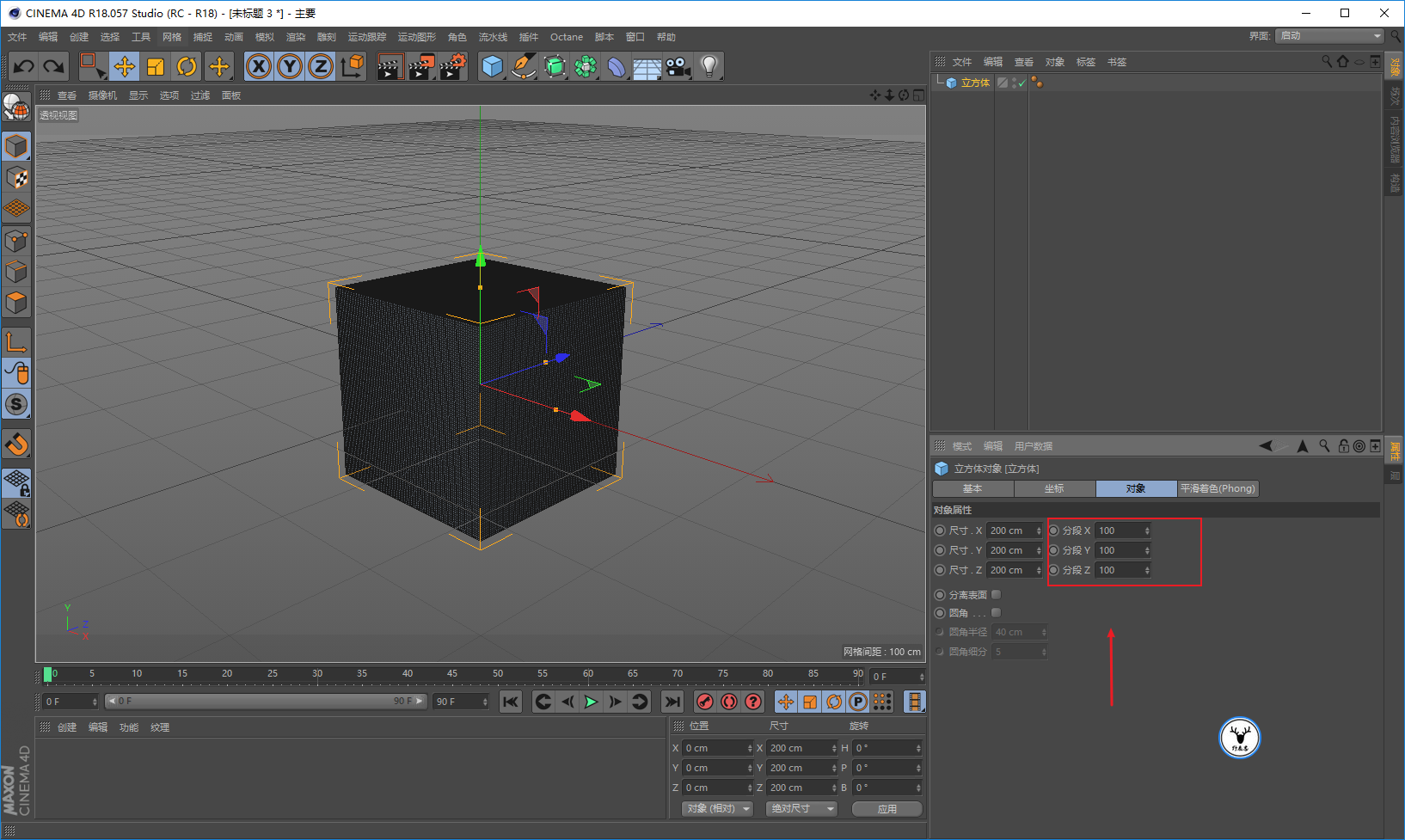1405x840 pixels.
Task: Jump to timeline start
Action: click(511, 702)
